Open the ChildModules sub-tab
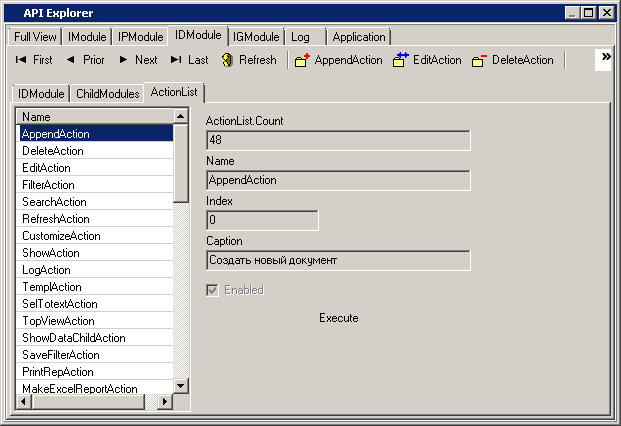Image resolution: width=621 pixels, height=426 pixels. pos(108,93)
